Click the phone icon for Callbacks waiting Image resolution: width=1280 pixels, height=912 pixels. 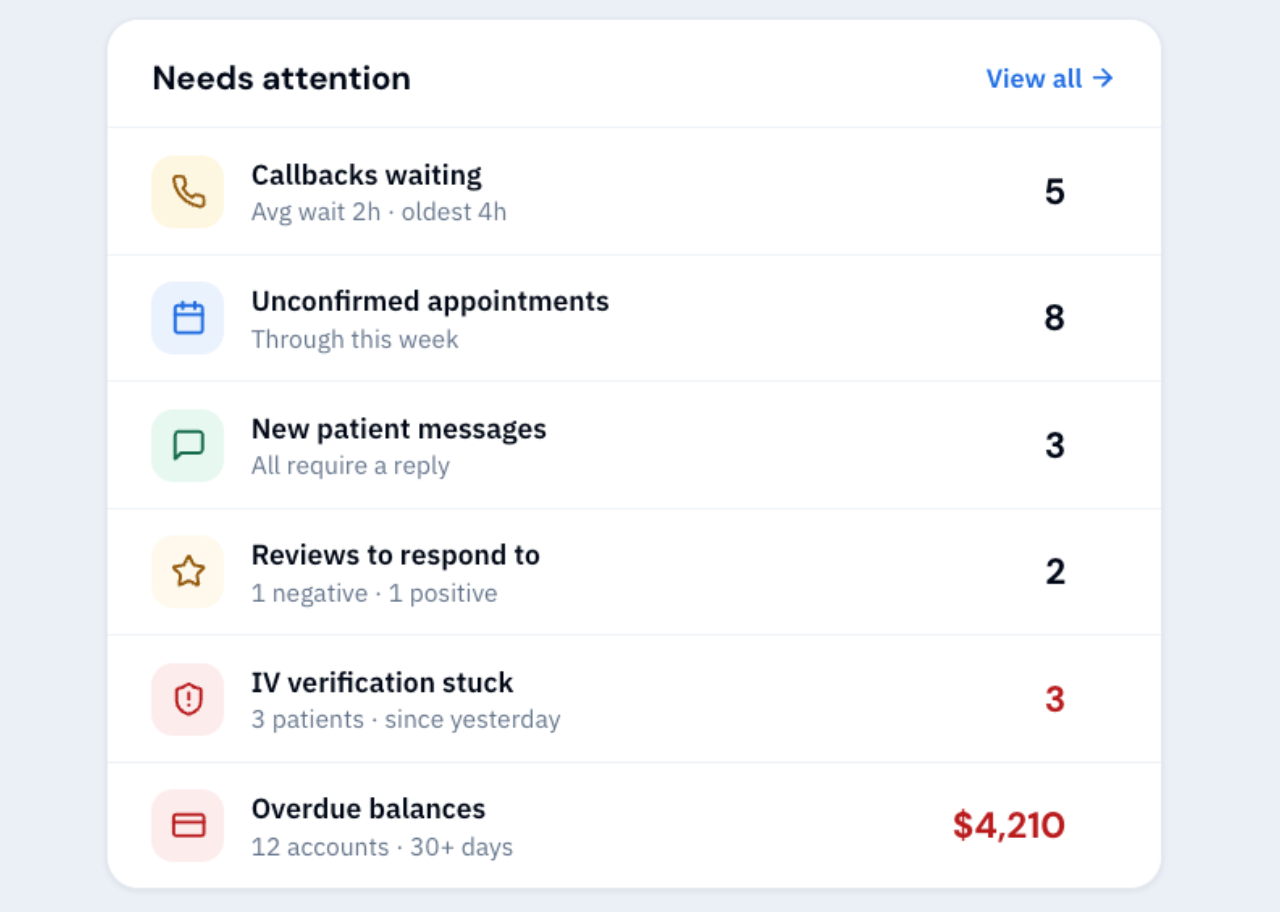click(188, 191)
